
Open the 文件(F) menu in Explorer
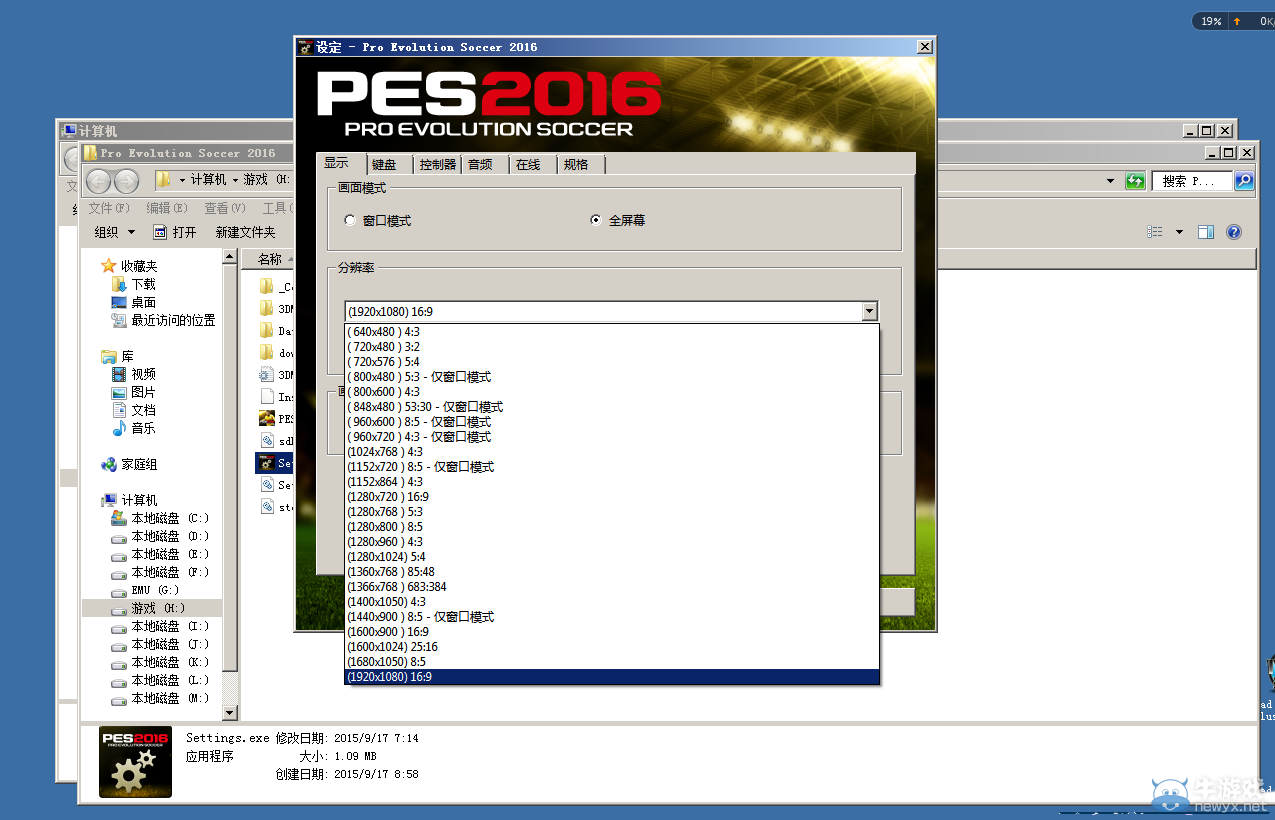(x=109, y=208)
